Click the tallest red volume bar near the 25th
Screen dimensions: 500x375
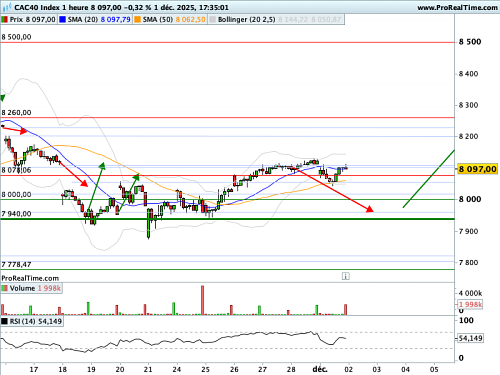202,300
